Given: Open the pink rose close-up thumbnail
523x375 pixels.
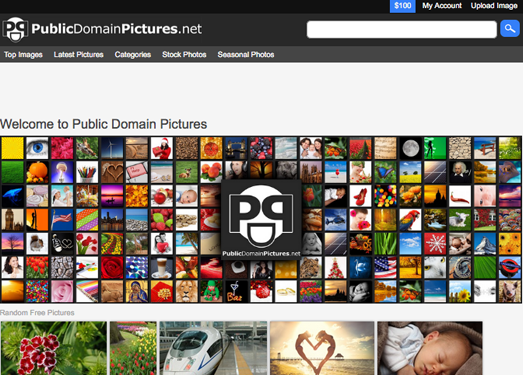Looking at the screenshot, I should tap(62, 292).
